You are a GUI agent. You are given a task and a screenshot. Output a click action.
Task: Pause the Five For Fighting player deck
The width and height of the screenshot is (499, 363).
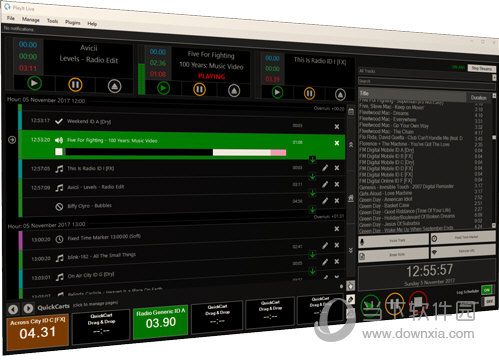199,89
